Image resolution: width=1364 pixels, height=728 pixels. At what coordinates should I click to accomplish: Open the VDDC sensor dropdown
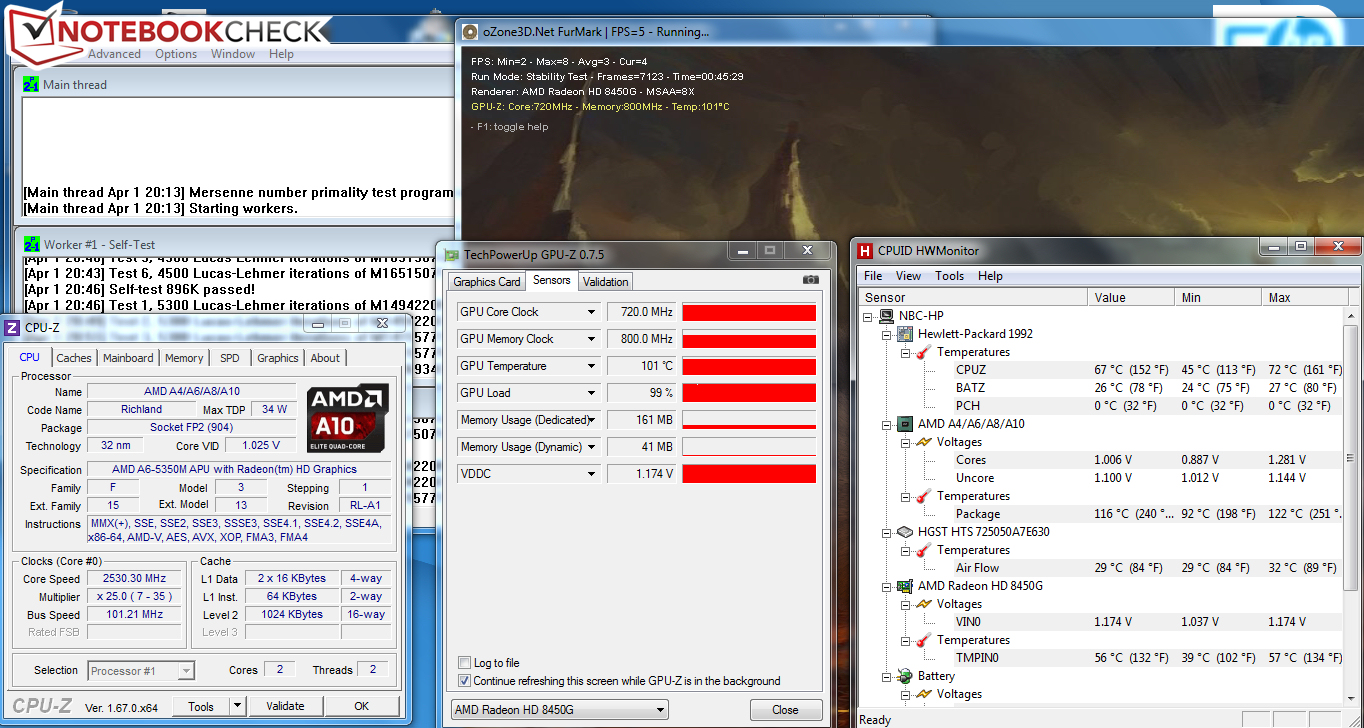[x=592, y=474]
